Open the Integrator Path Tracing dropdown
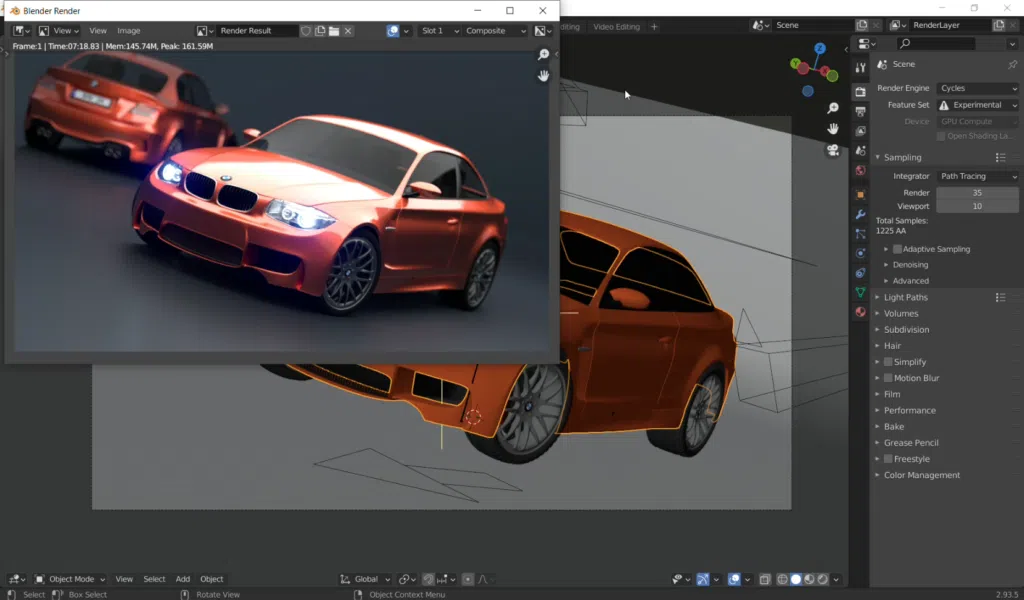This screenshot has height=600, width=1024. pos(977,176)
